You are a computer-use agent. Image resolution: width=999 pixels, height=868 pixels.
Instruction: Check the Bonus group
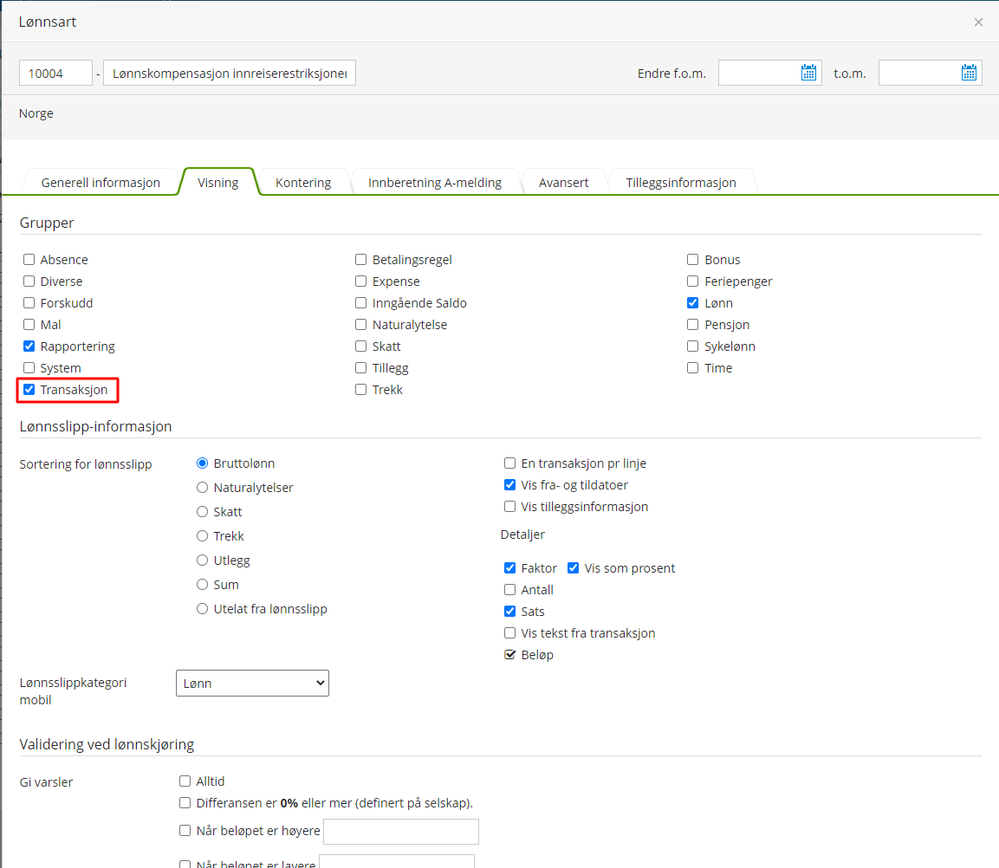pos(693,259)
